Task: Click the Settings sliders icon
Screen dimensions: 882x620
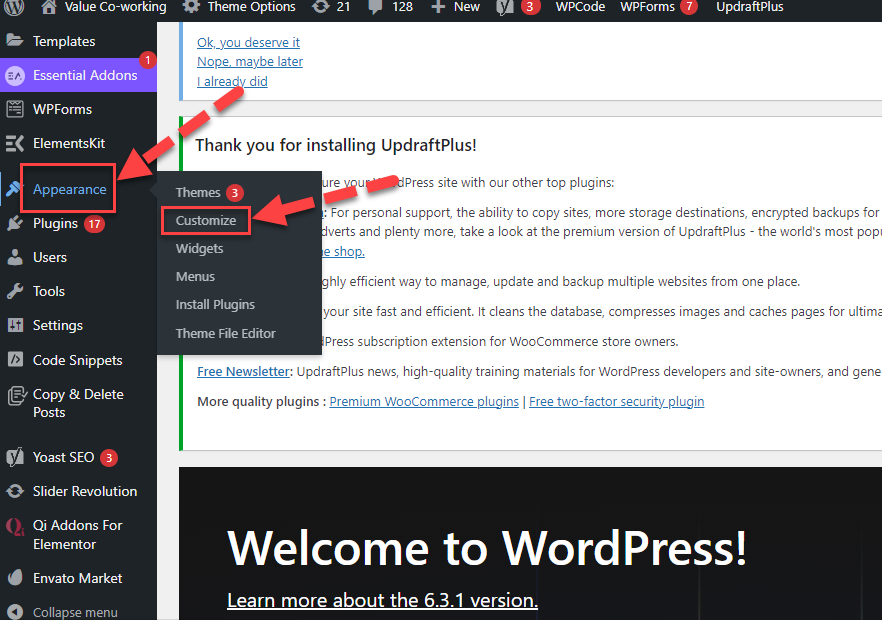Action: click(x=15, y=325)
